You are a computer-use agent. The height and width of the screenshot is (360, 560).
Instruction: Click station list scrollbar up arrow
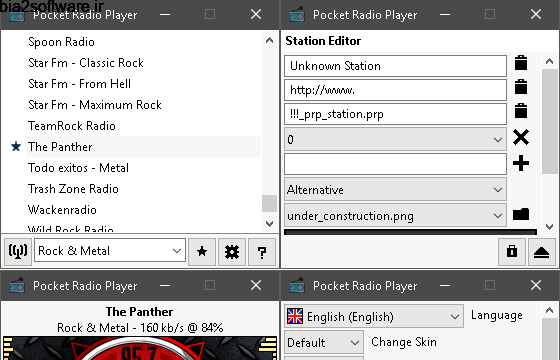[x=270, y=40]
